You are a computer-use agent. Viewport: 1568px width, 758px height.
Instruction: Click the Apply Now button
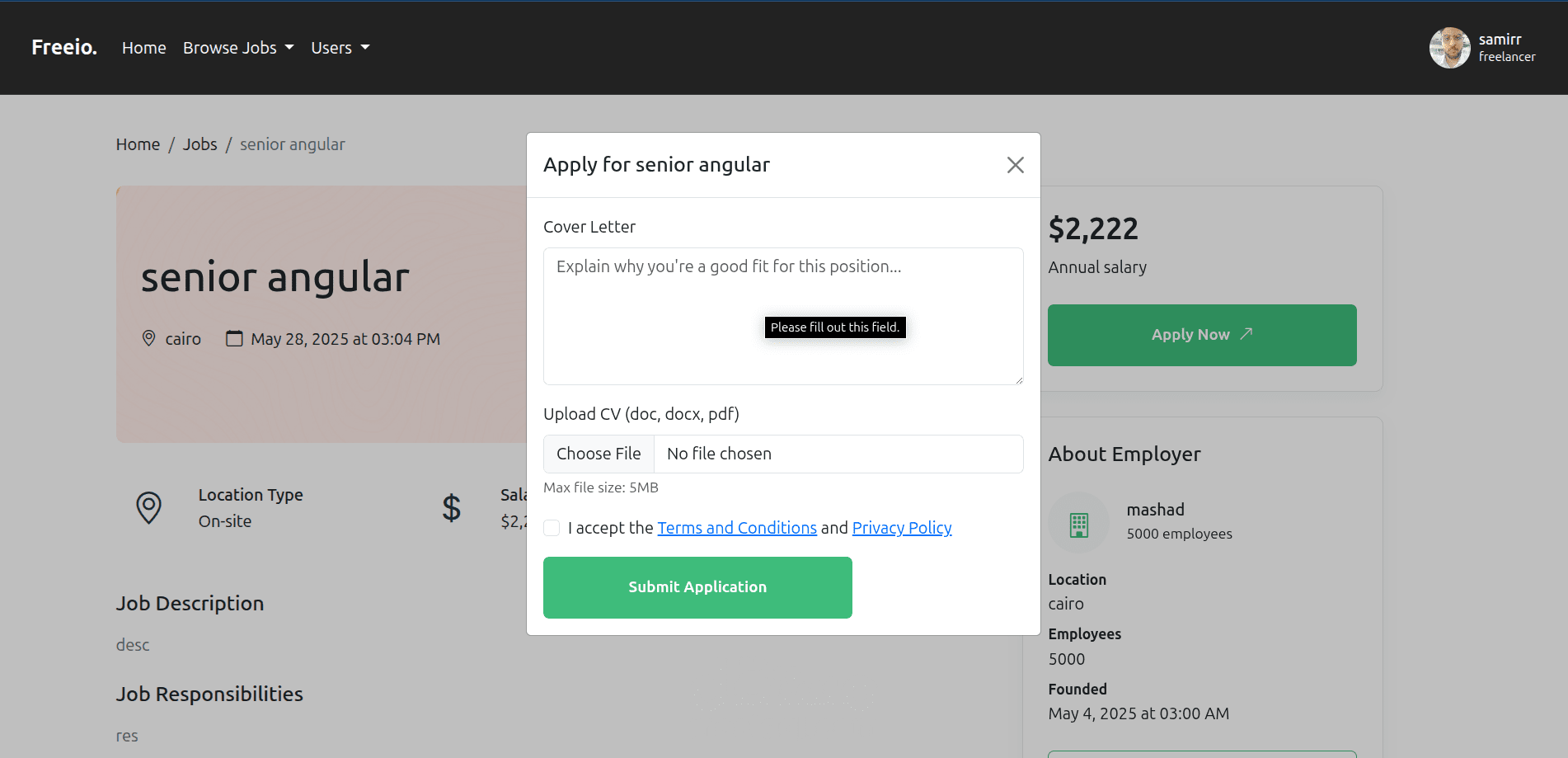point(1201,335)
